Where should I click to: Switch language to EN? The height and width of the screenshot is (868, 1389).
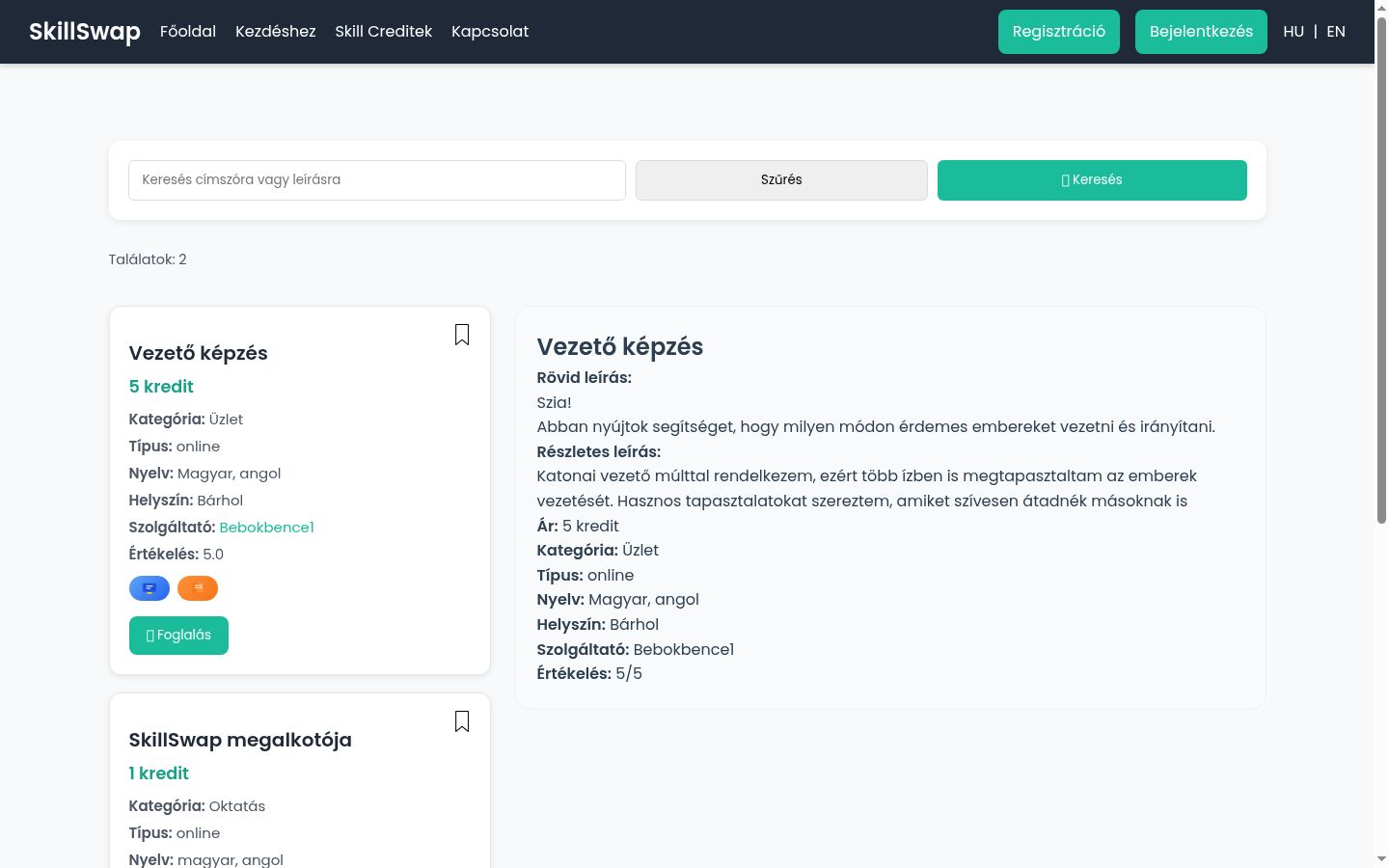pyautogui.click(x=1336, y=32)
